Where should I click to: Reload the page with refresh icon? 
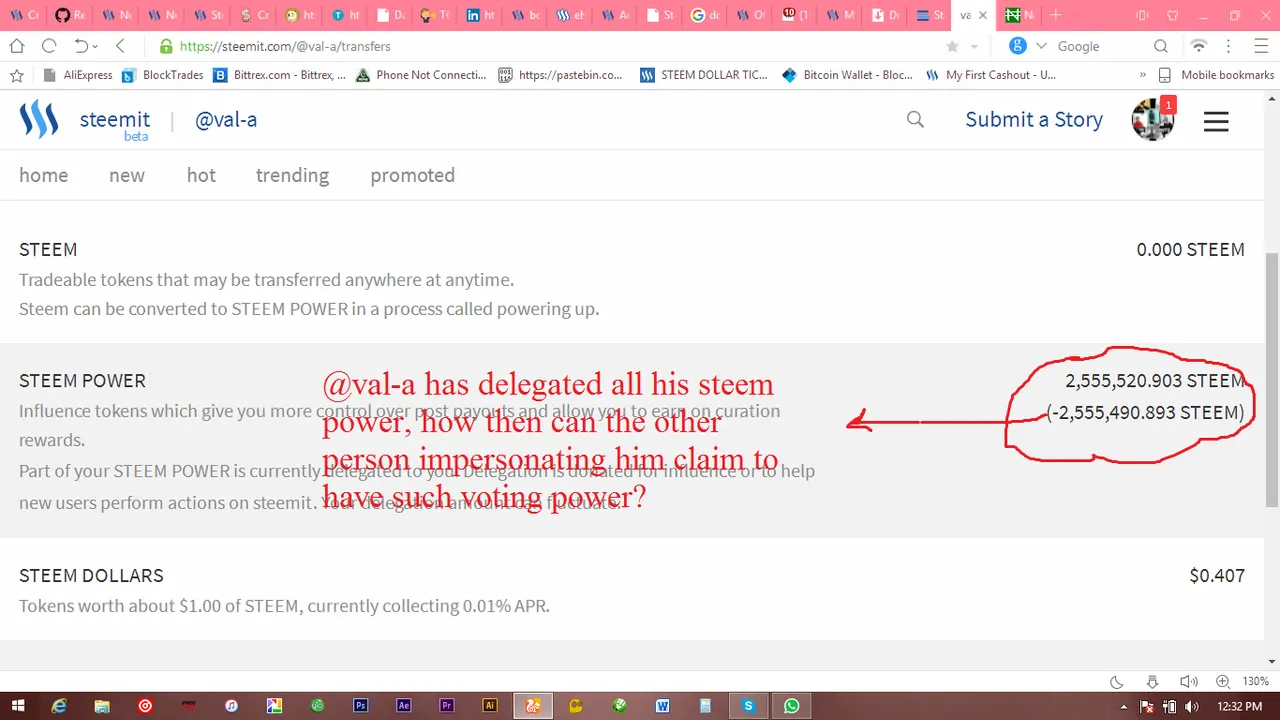click(49, 46)
